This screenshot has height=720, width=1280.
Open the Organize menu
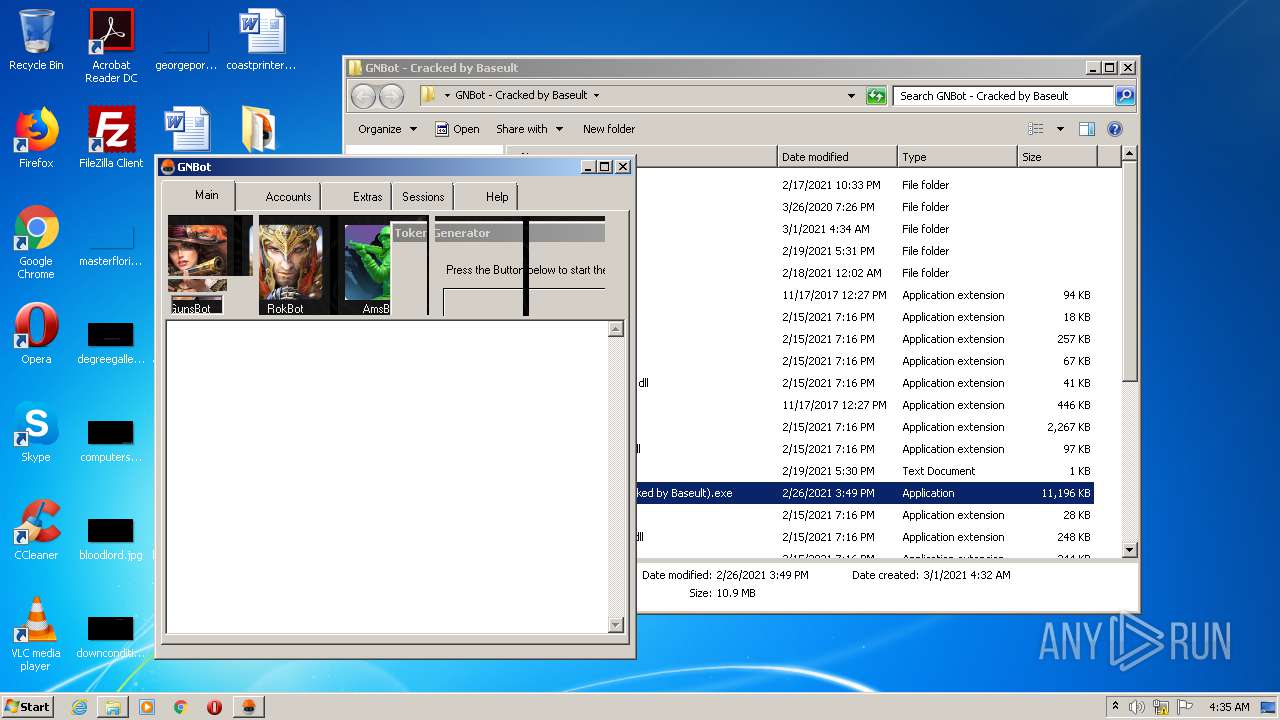tap(387, 129)
